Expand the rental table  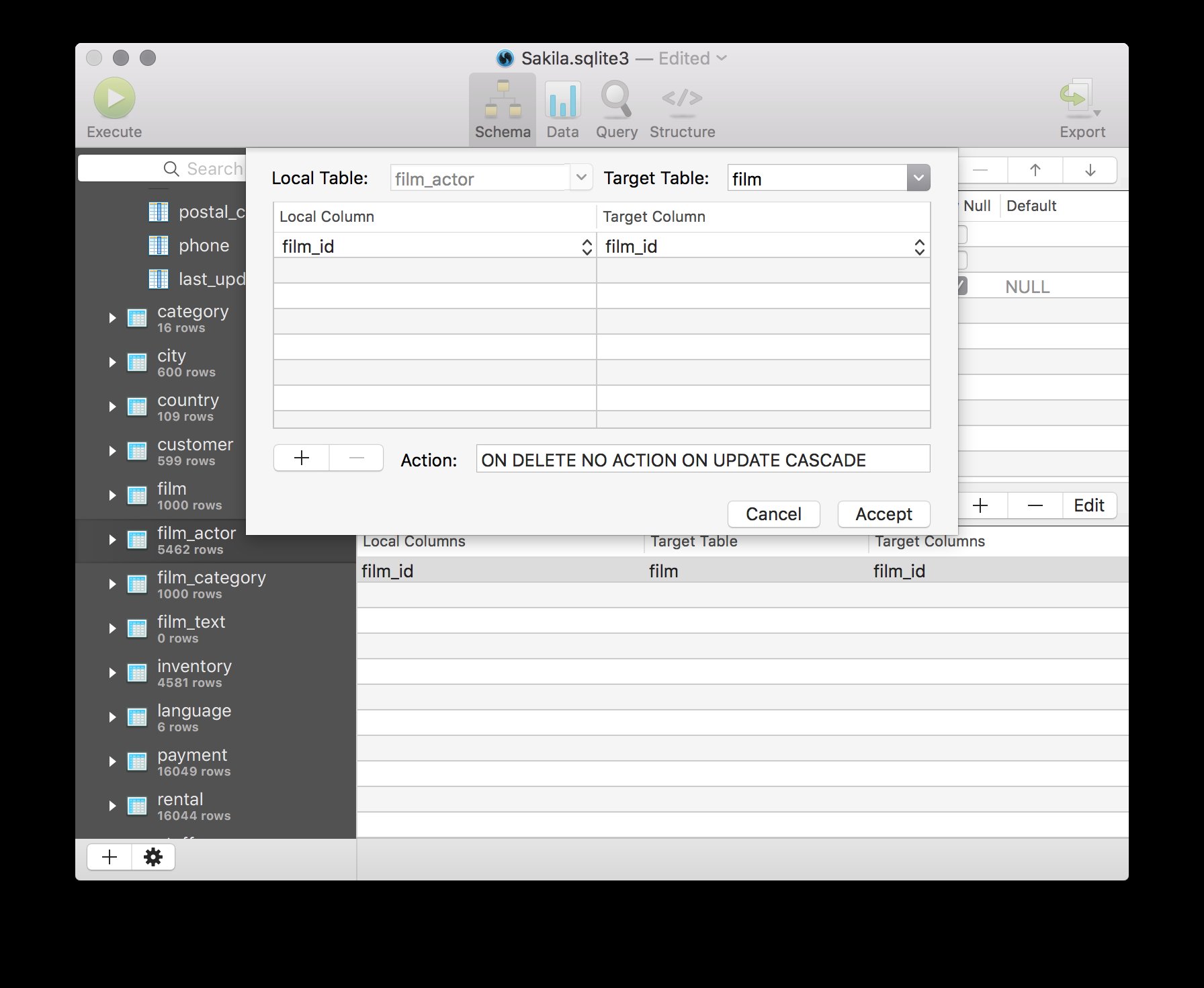(112, 806)
